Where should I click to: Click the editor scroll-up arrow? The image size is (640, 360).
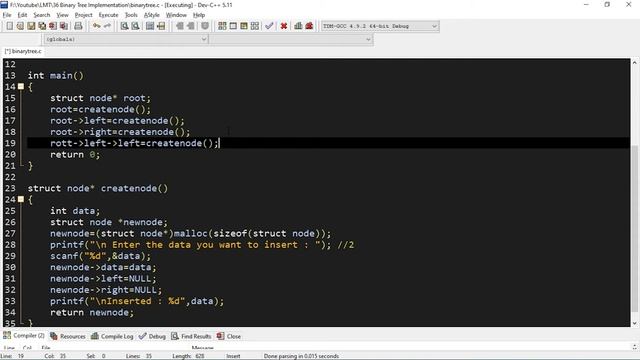(634, 63)
